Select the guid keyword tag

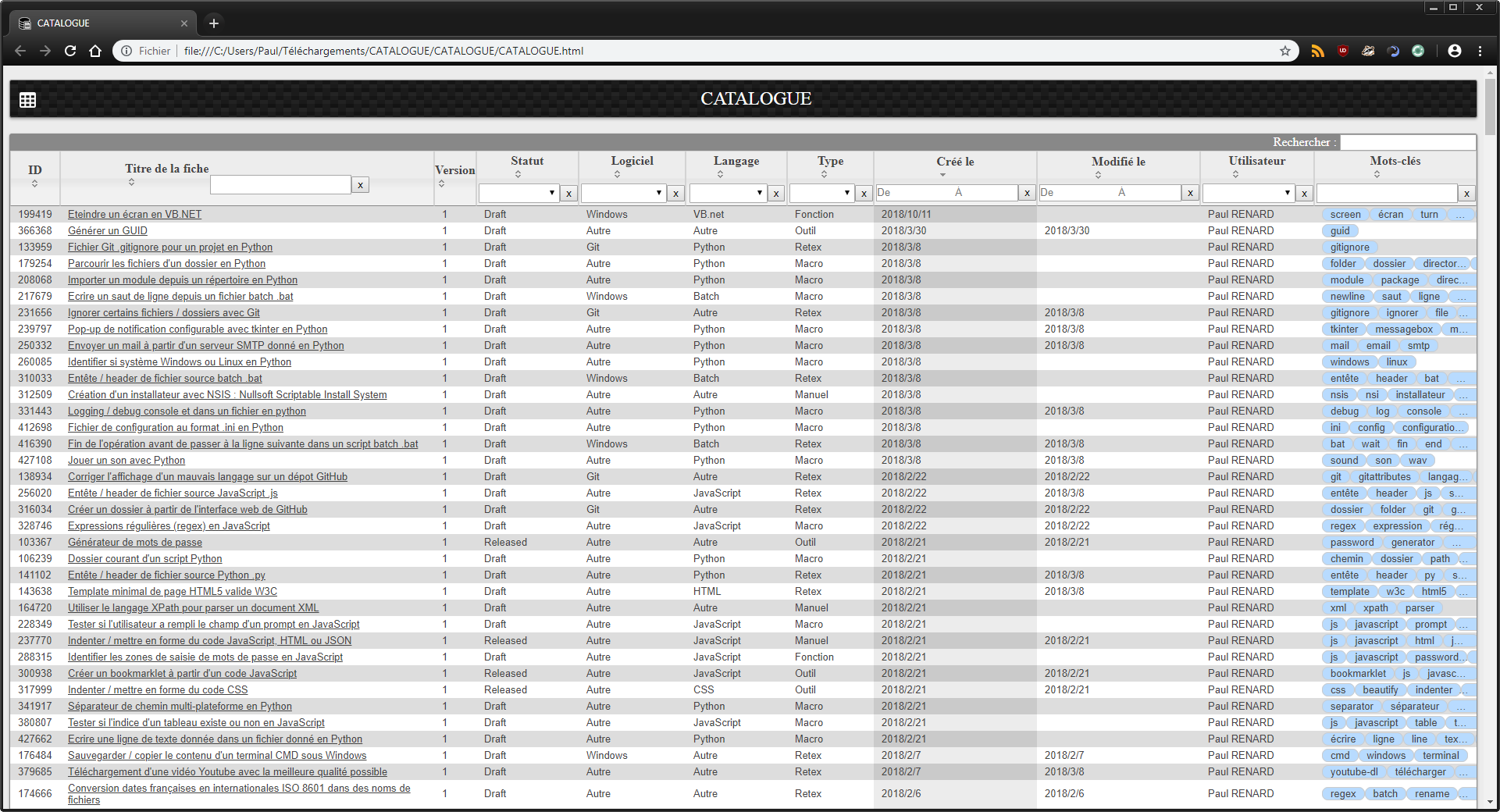click(1340, 230)
